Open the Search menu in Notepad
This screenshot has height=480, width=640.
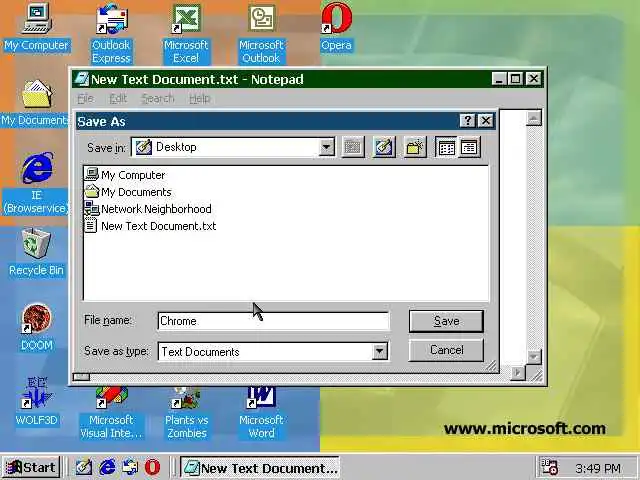tap(158, 98)
